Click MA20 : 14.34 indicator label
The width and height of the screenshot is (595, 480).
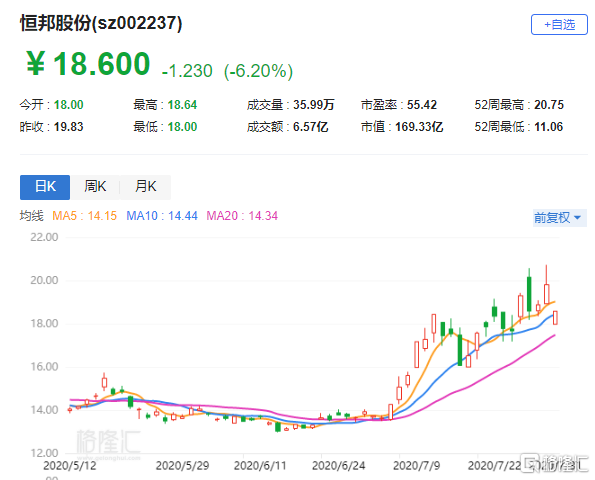242,216
